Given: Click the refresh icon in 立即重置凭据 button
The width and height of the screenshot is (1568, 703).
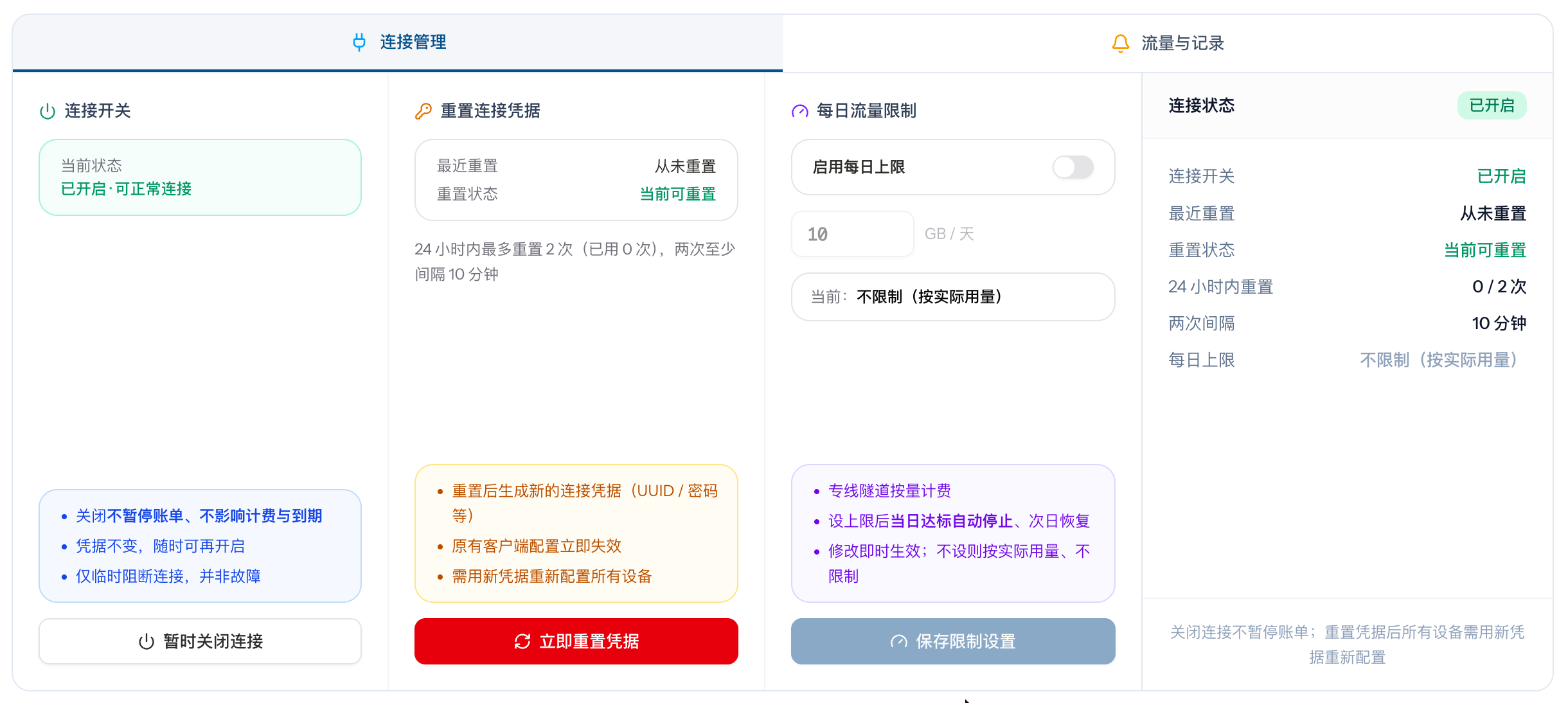Looking at the screenshot, I should pyautogui.click(x=522, y=641).
